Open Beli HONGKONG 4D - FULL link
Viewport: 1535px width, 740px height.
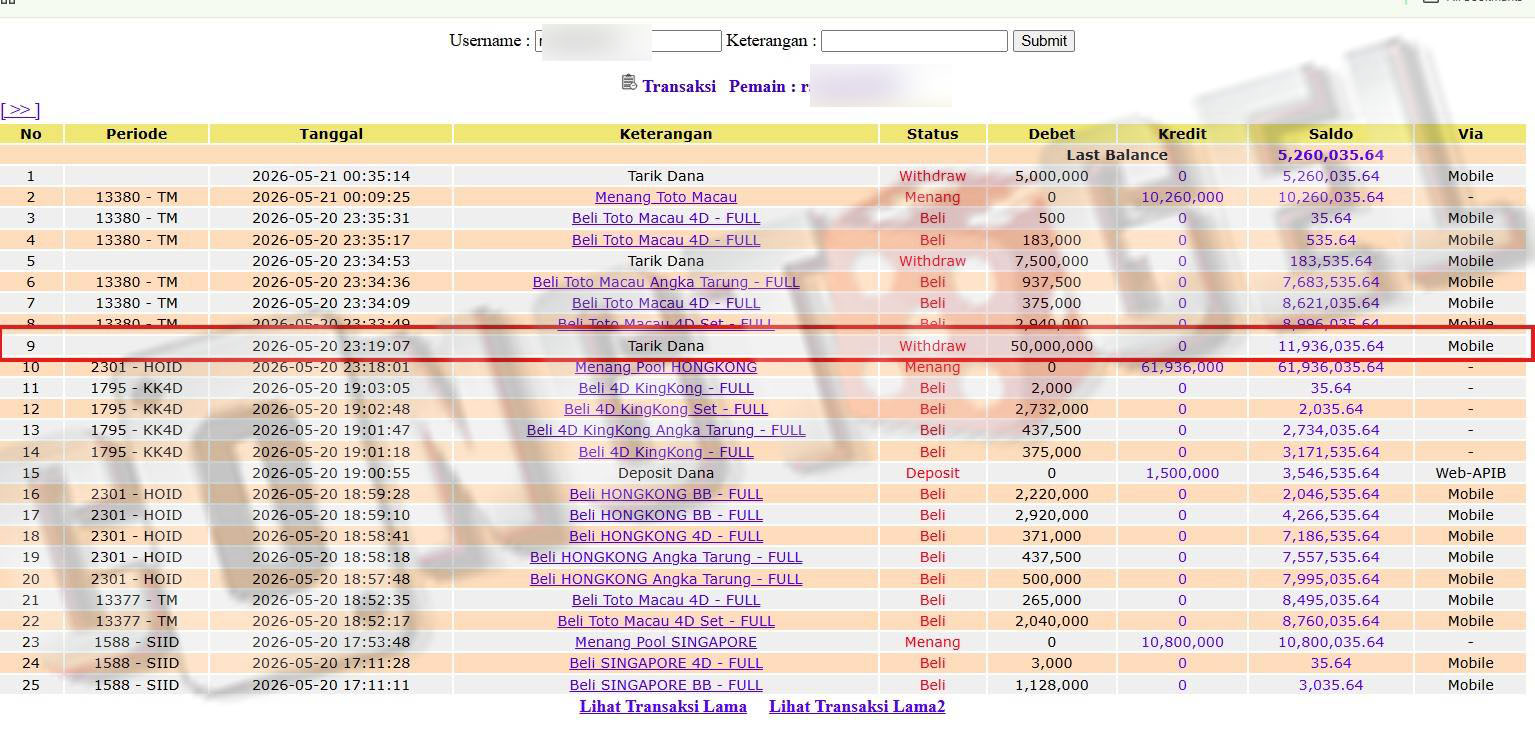666,536
